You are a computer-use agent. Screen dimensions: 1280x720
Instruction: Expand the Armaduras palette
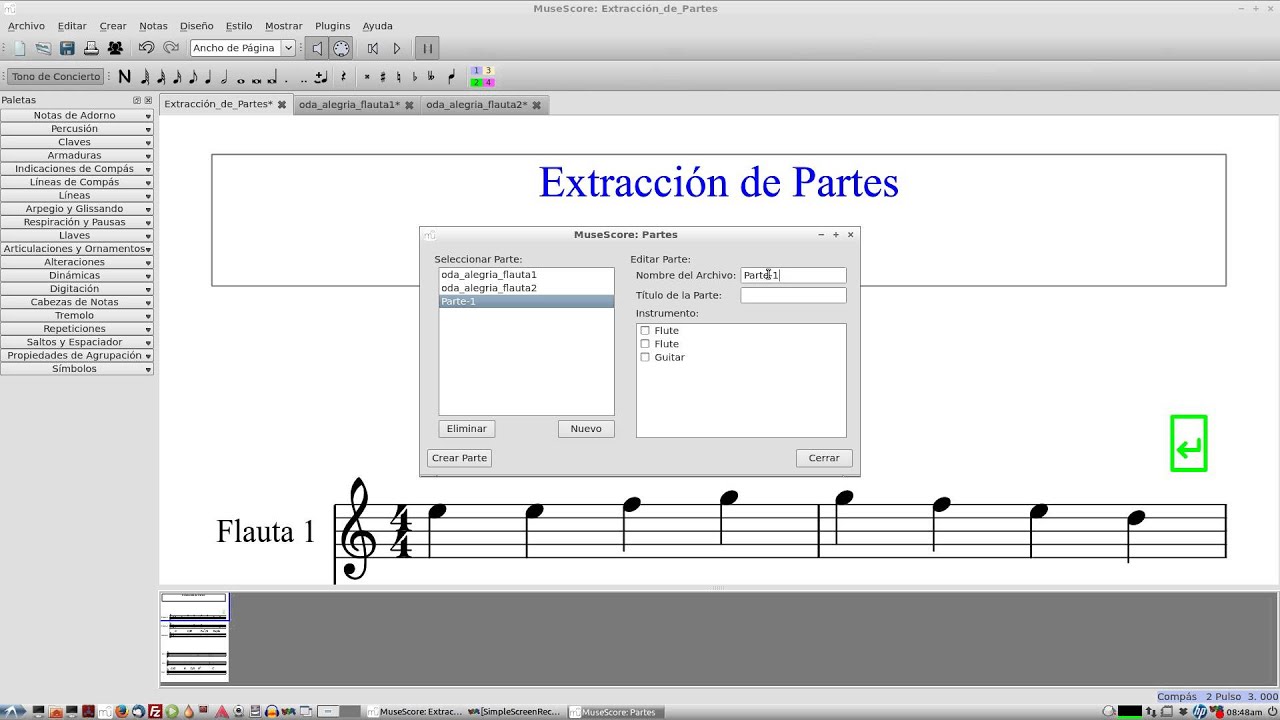tap(76, 155)
